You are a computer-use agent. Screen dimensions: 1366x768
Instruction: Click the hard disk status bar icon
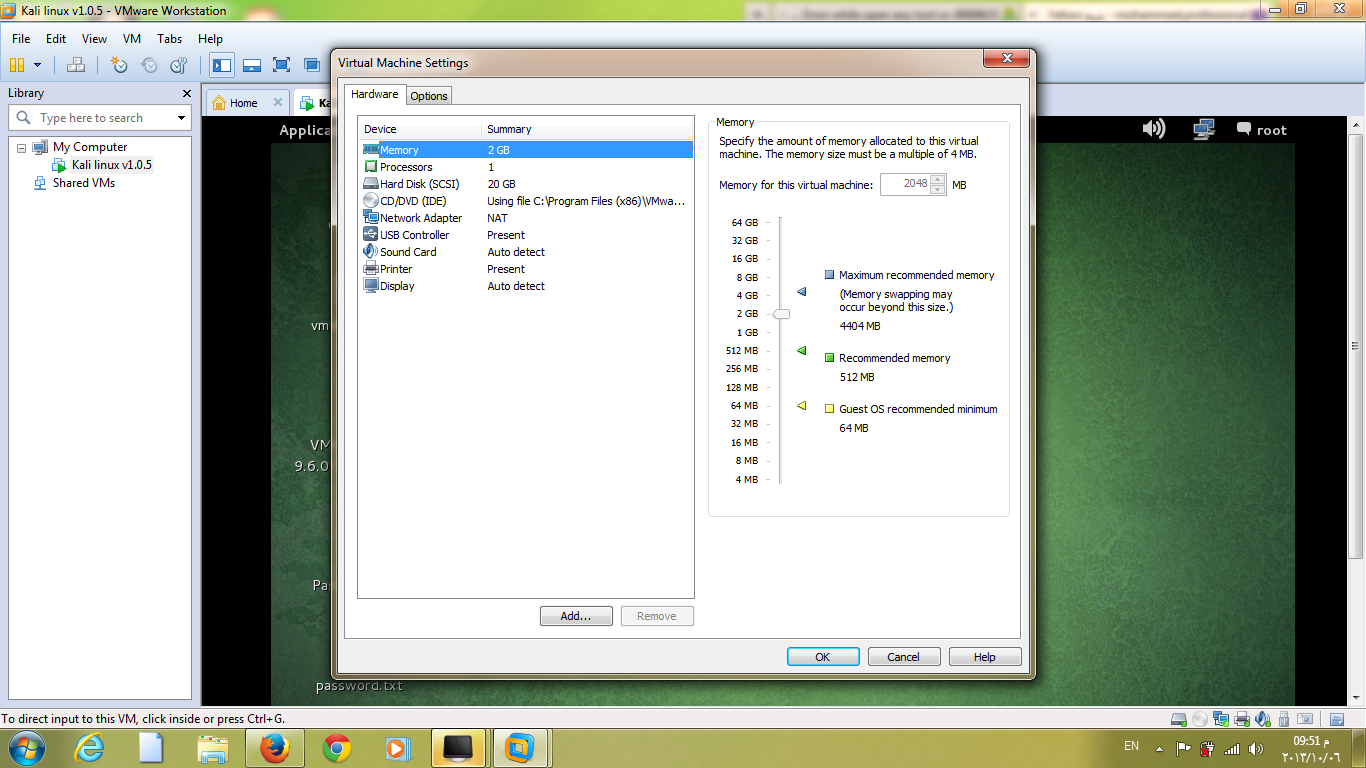[1180, 719]
